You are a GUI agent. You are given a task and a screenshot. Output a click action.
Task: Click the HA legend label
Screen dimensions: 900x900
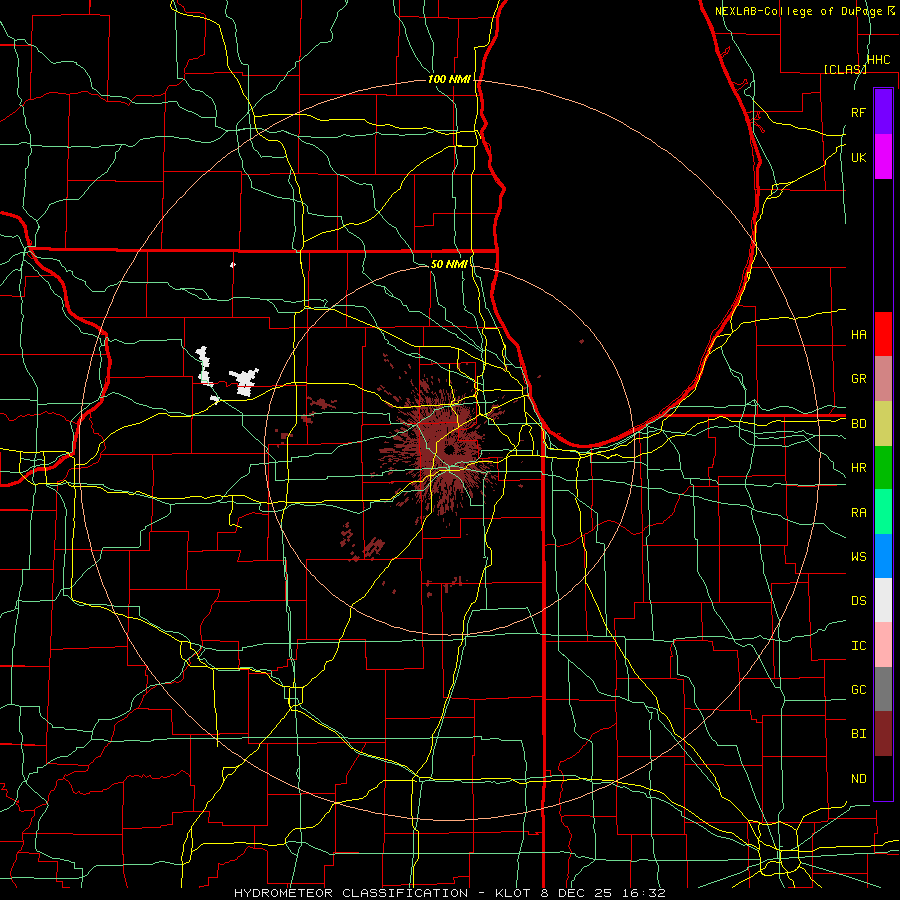pos(859,334)
